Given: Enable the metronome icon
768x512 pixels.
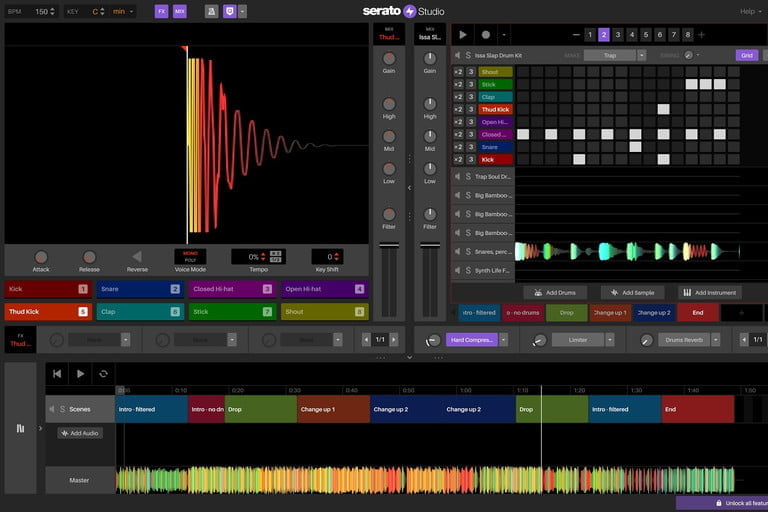Looking at the screenshot, I should (212, 11).
